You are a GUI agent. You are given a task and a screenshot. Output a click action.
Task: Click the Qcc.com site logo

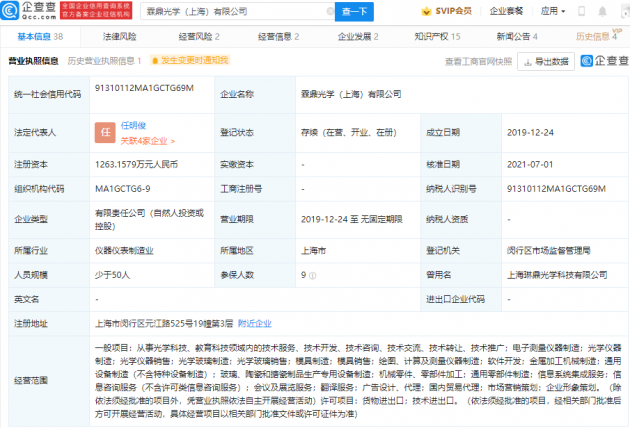tap(29, 10)
